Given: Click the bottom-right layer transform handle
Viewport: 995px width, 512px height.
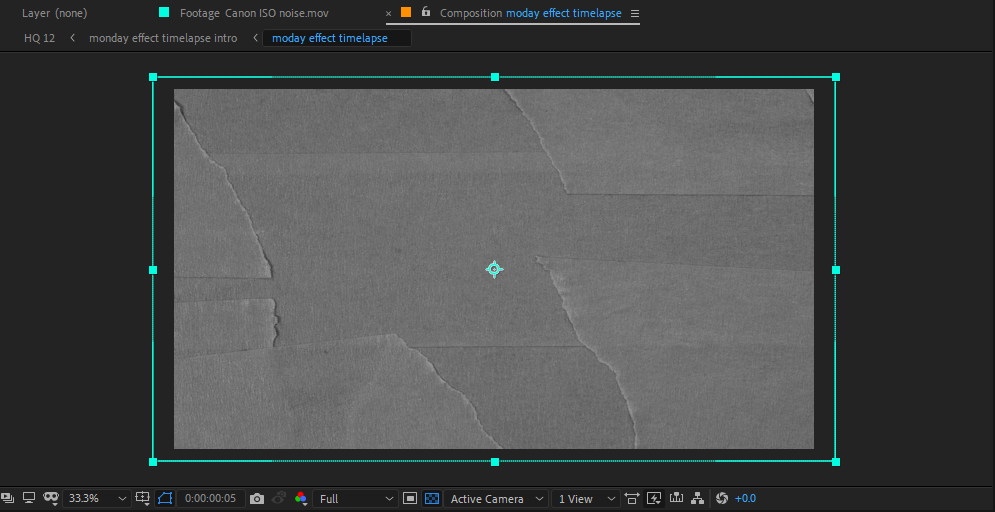Looking at the screenshot, I should pyautogui.click(x=836, y=462).
